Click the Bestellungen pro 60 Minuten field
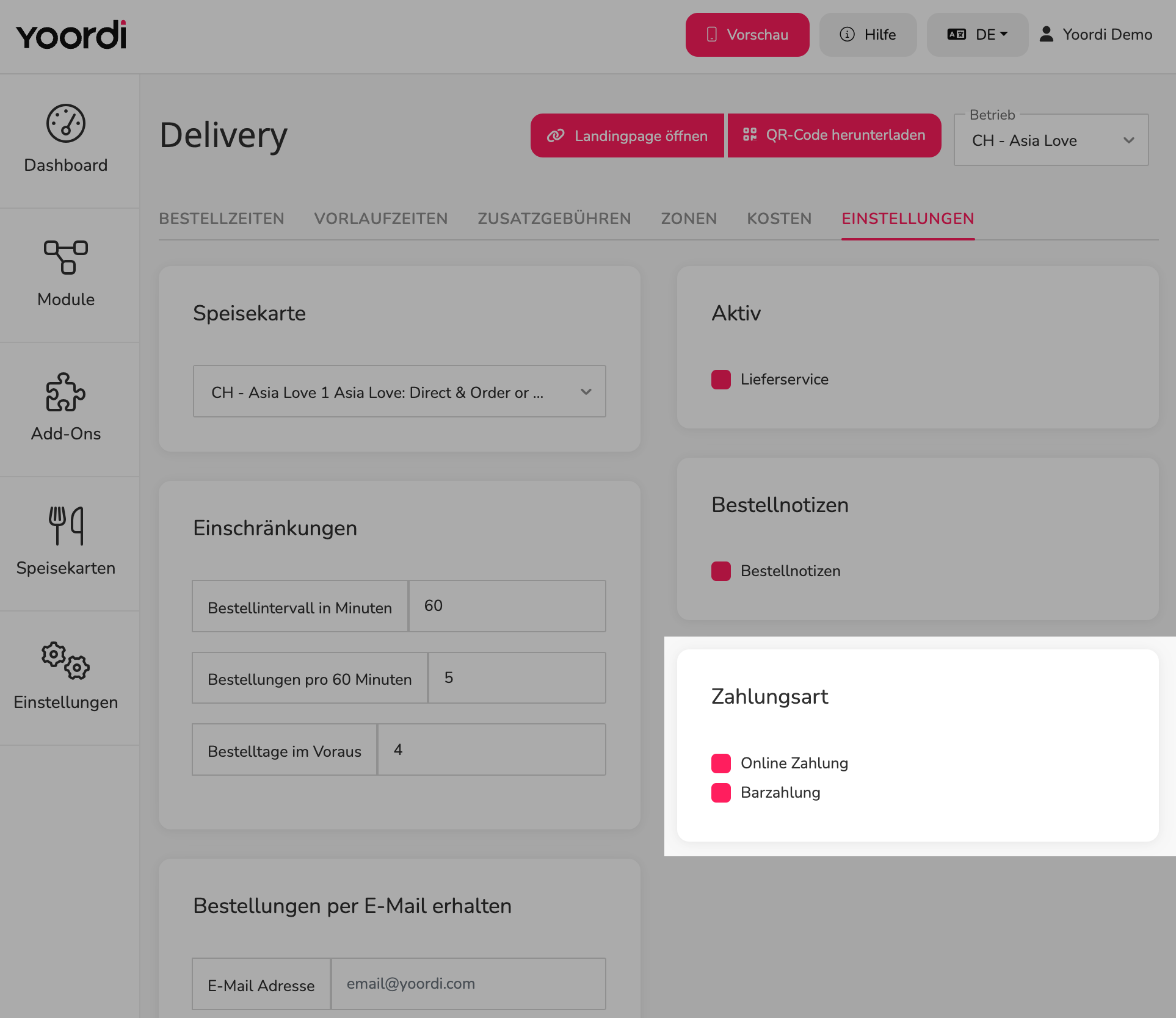1176x1018 pixels. [x=517, y=677]
